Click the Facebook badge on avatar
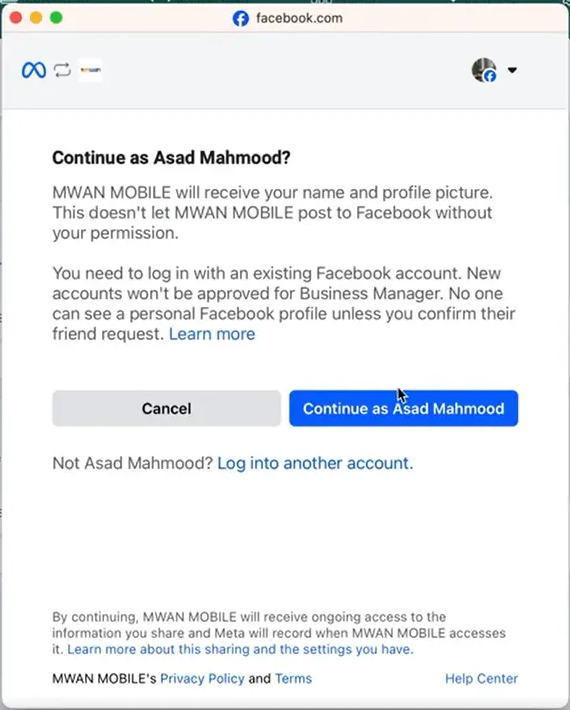The height and width of the screenshot is (710, 570). tap(490, 76)
